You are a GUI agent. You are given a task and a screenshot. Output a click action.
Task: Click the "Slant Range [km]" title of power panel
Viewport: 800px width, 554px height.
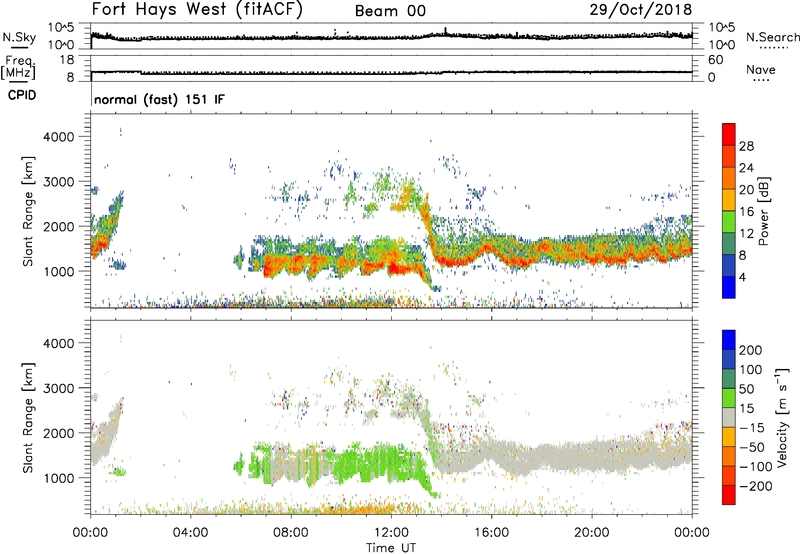pyautogui.click(x=28, y=211)
